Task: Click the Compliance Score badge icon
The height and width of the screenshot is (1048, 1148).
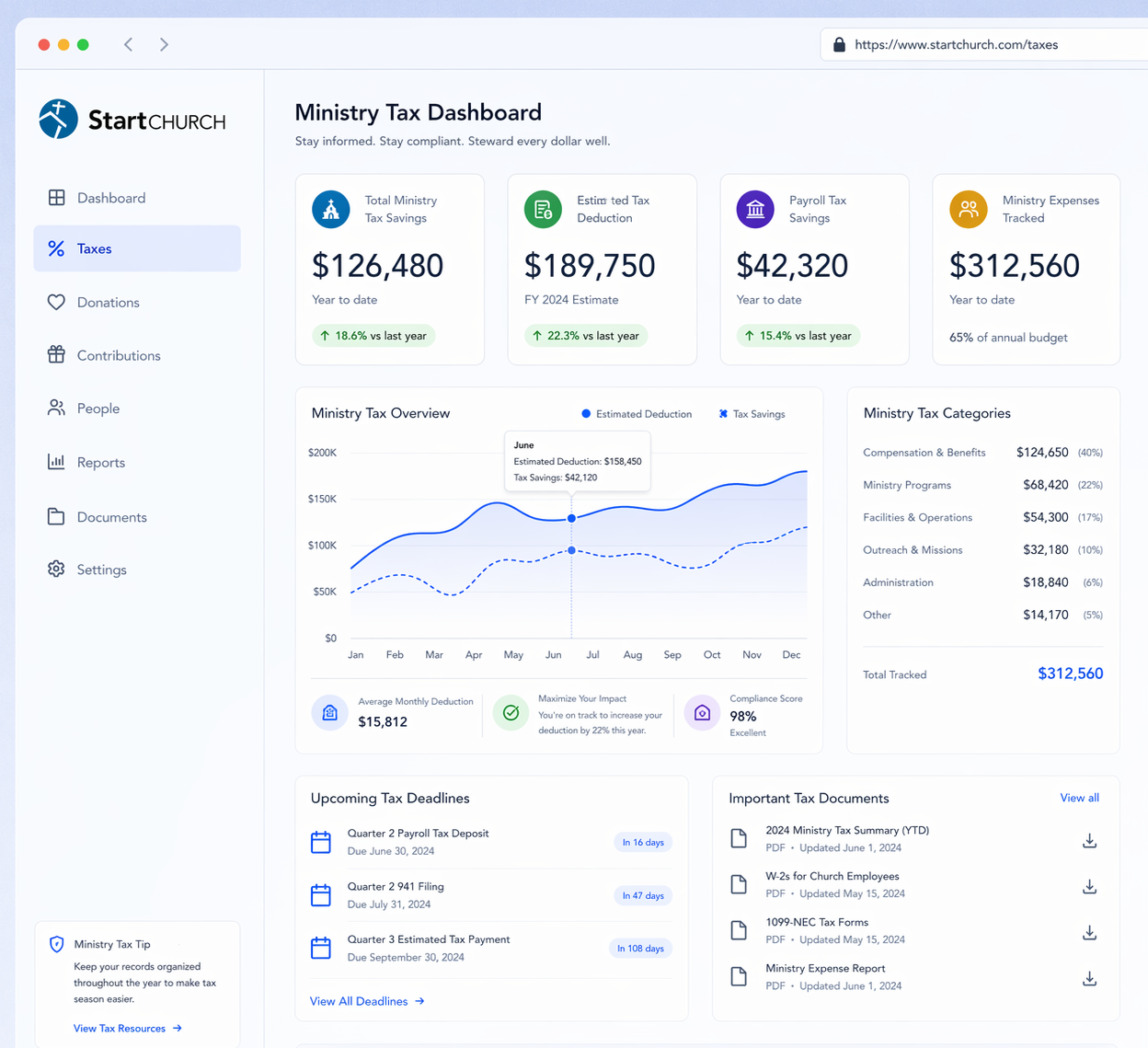Action: (702, 713)
